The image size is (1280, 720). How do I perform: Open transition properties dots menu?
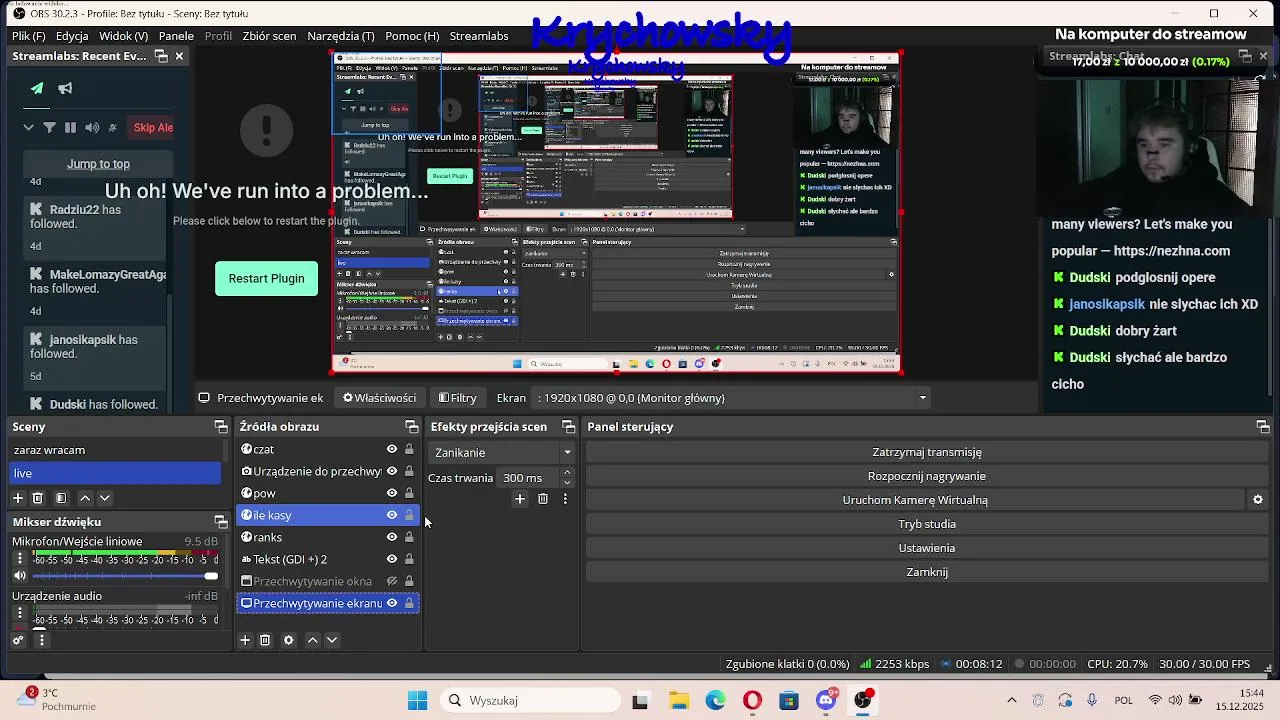(x=565, y=498)
